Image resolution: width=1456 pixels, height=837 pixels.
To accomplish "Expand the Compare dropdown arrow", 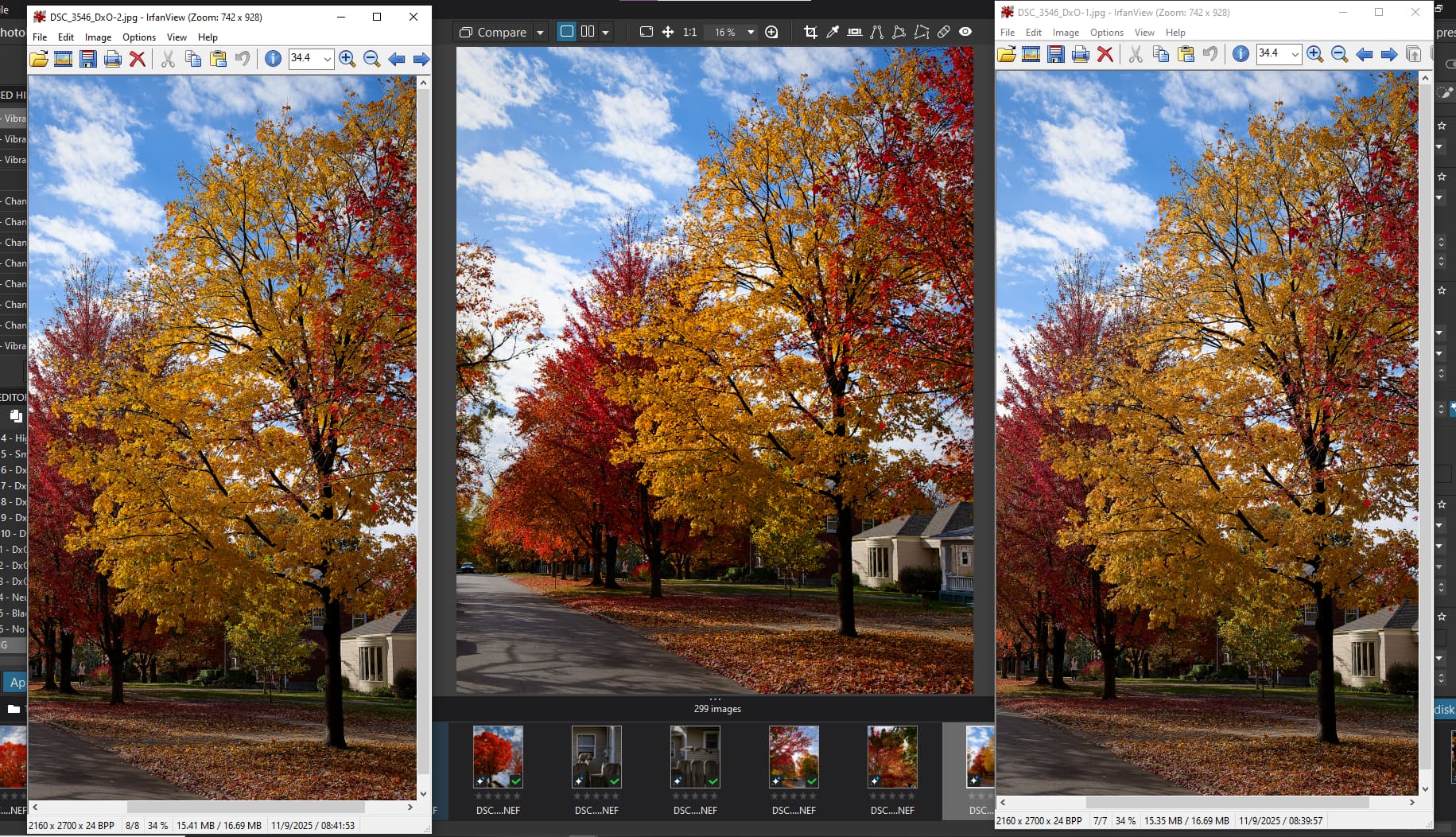I will [x=540, y=33].
